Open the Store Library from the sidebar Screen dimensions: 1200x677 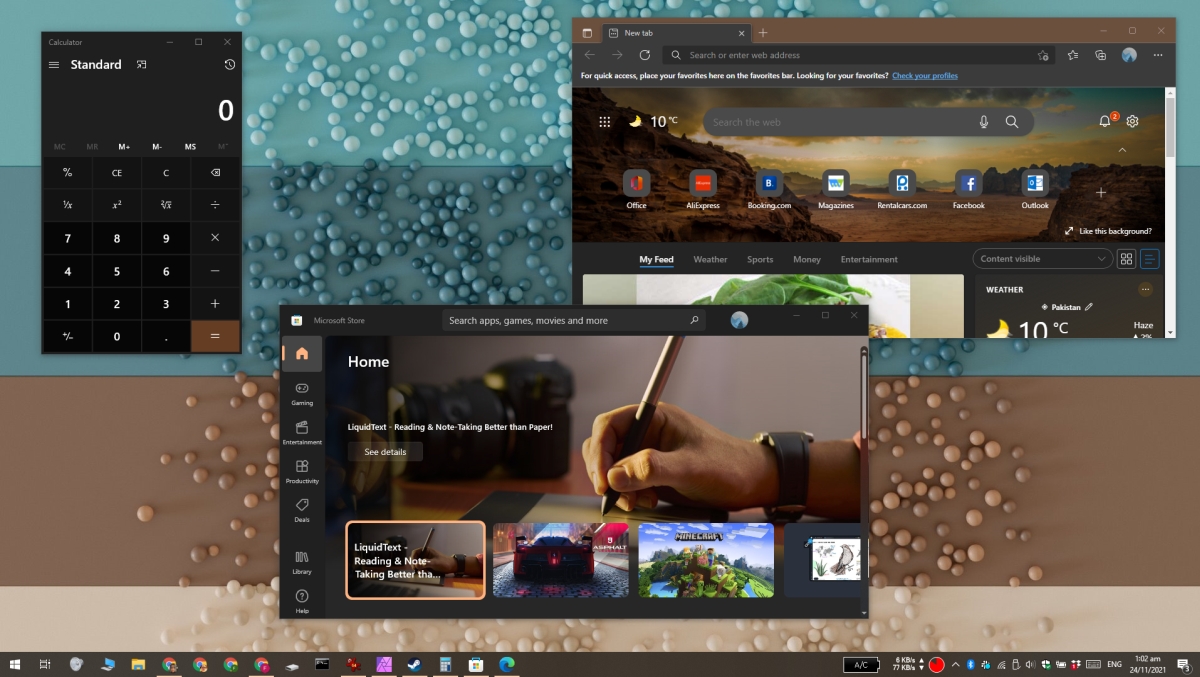tap(302, 562)
